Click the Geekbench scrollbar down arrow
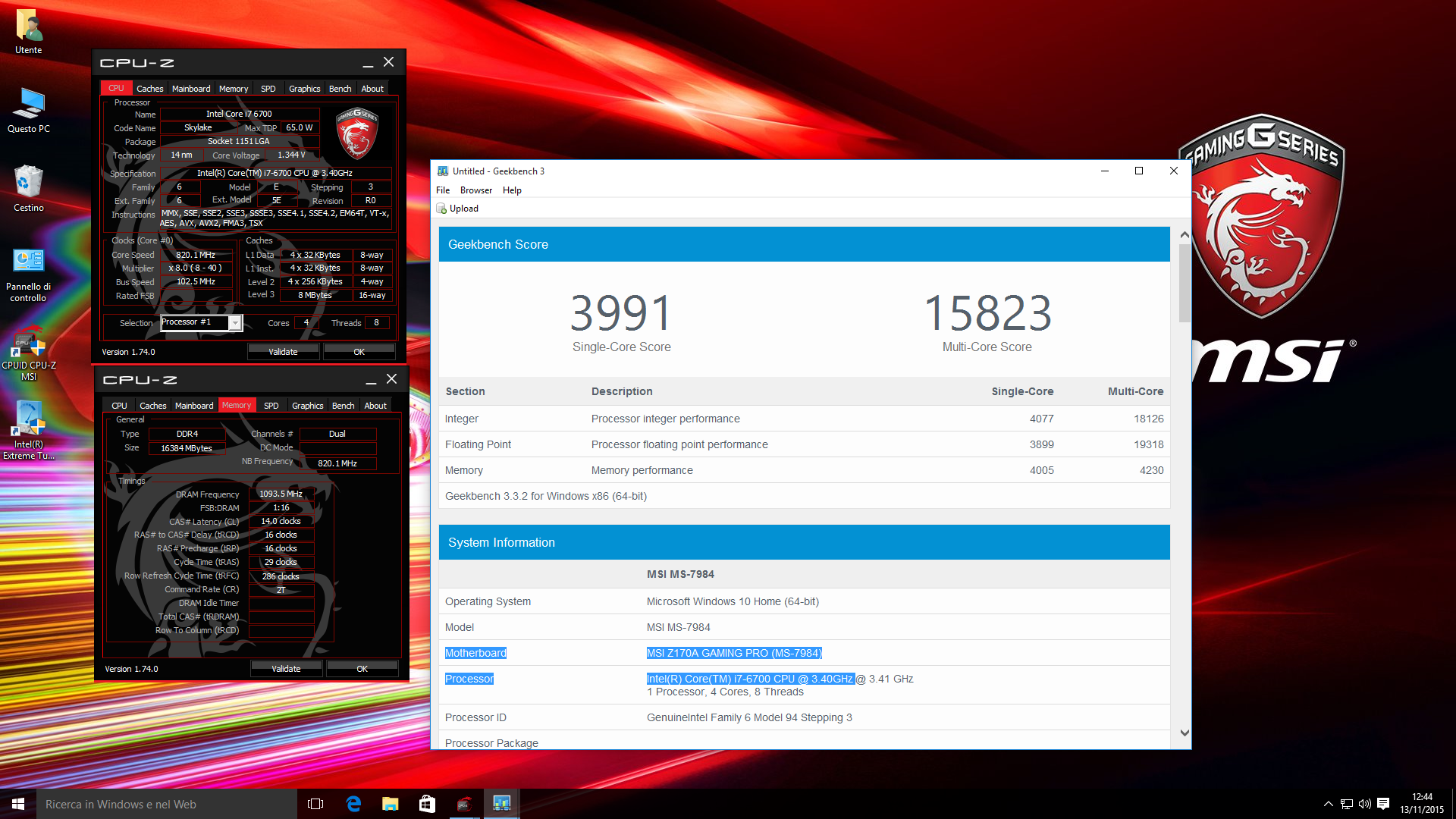The image size is (1456, 819). coord(1185,733)
